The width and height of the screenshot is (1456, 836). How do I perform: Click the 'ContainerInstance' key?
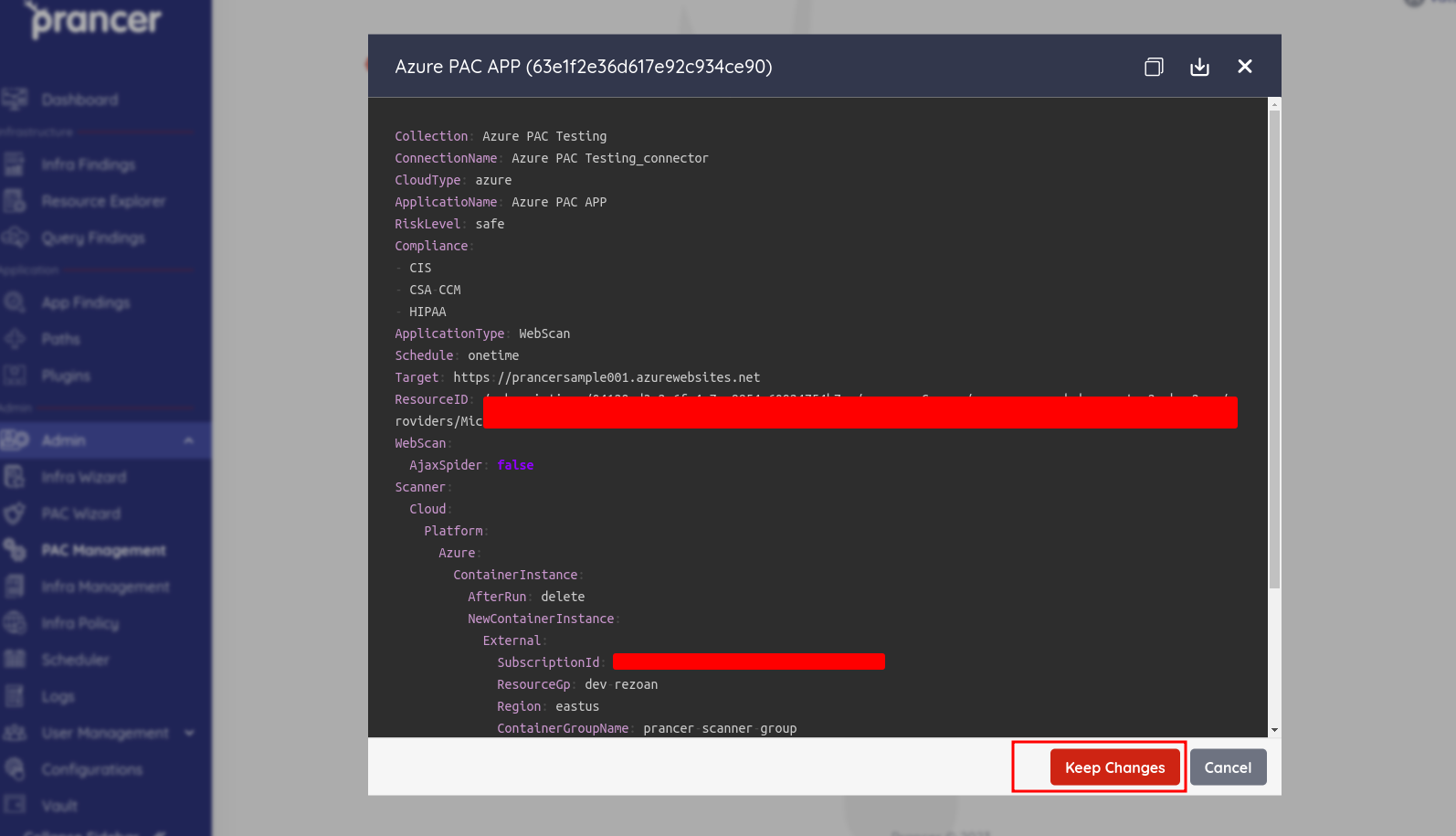coord(515,575)
